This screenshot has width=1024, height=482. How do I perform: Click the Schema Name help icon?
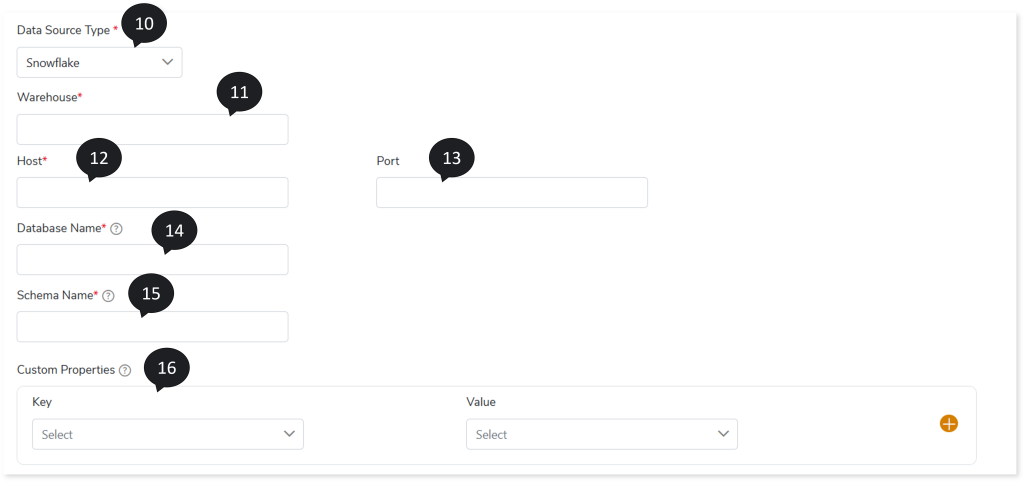[108, 296]
